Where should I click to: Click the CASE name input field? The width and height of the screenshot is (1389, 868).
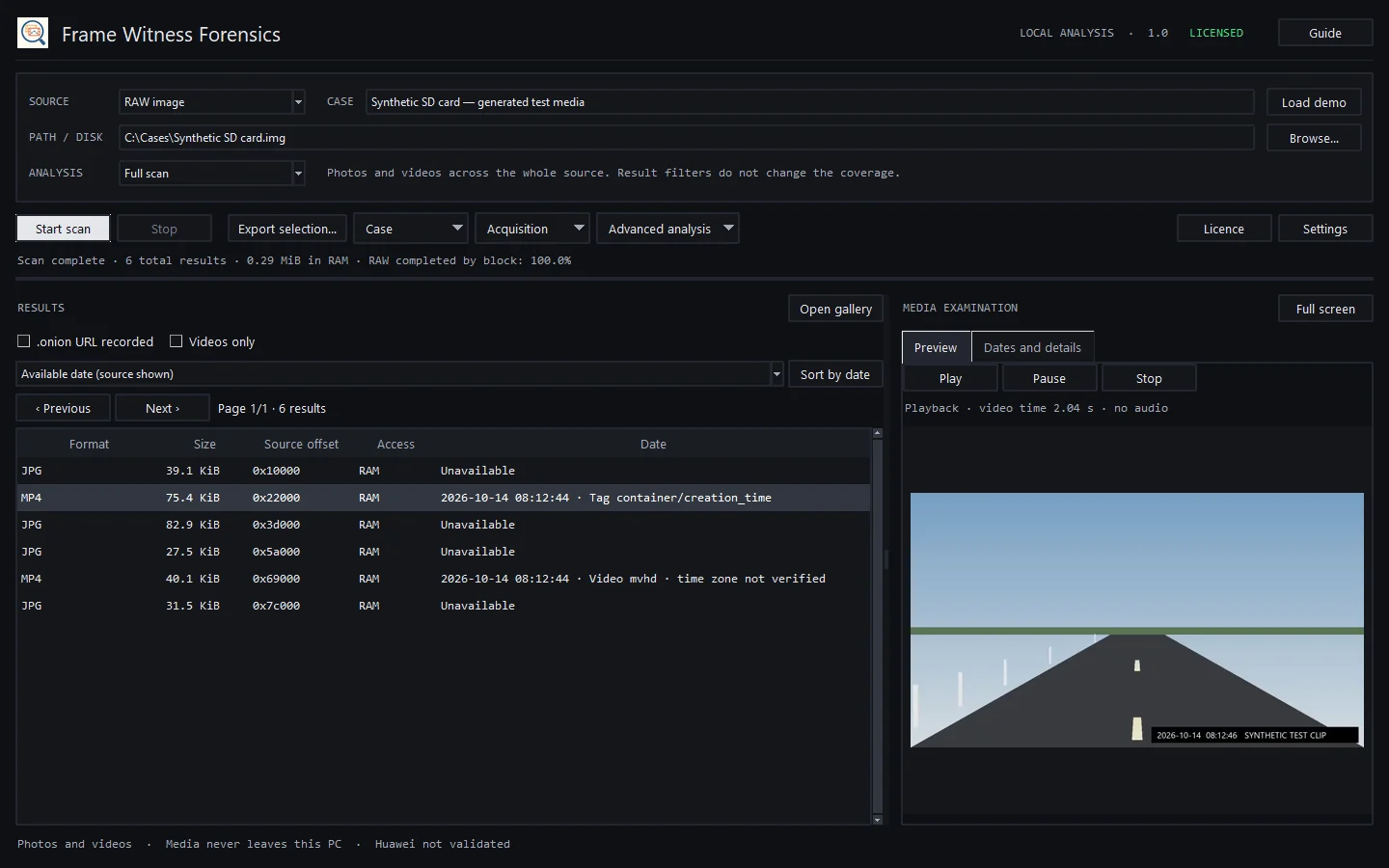click(x=809, y=101)
